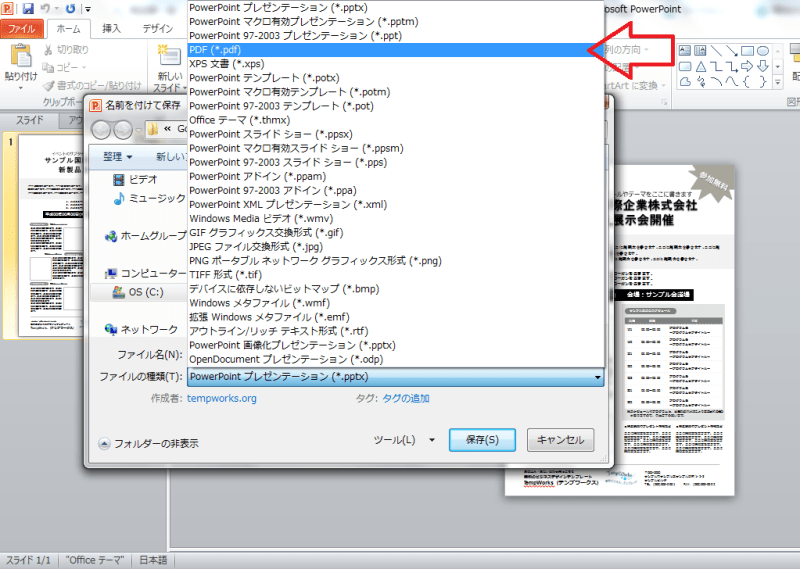Open the ファイル tab
The height and width of the screenshot is (569, 800).
tap(21, 29)
